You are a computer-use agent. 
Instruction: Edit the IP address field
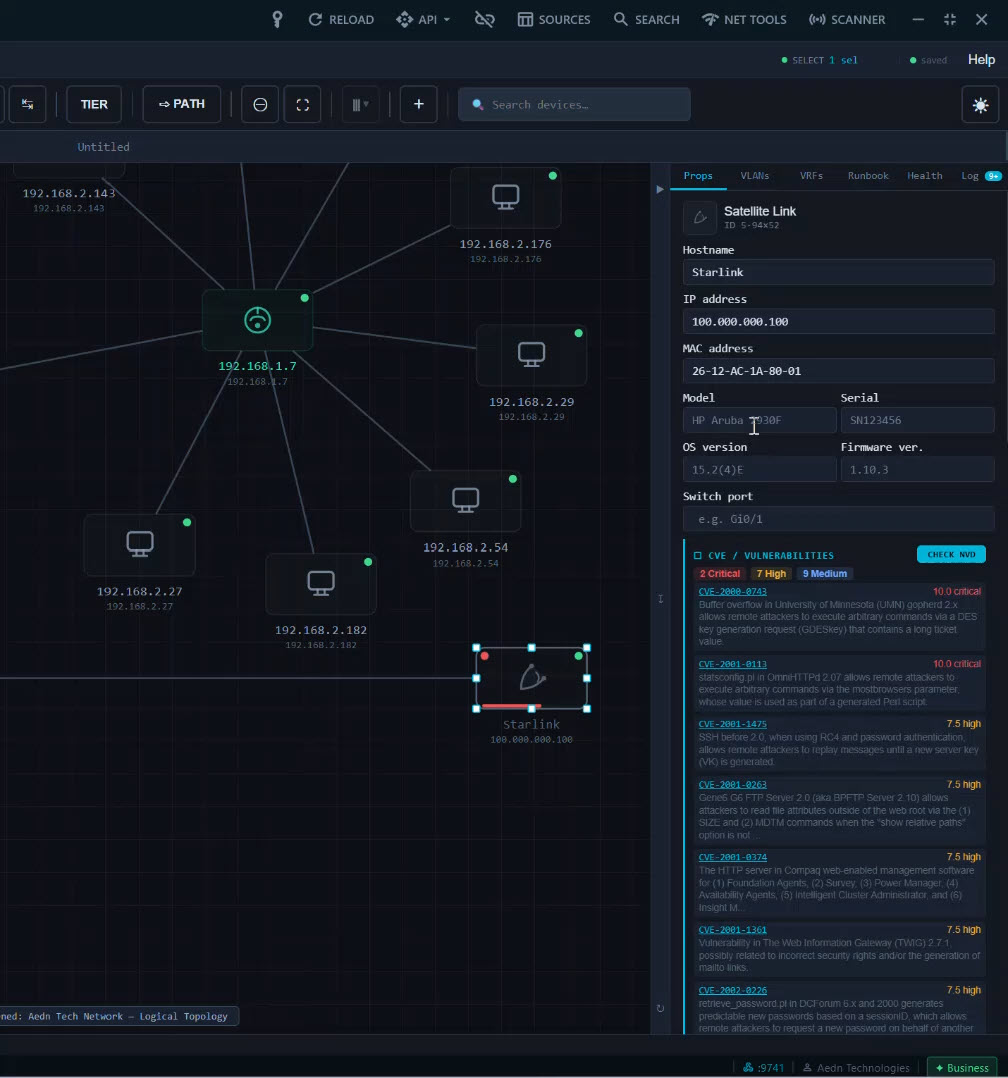[838, 322]
